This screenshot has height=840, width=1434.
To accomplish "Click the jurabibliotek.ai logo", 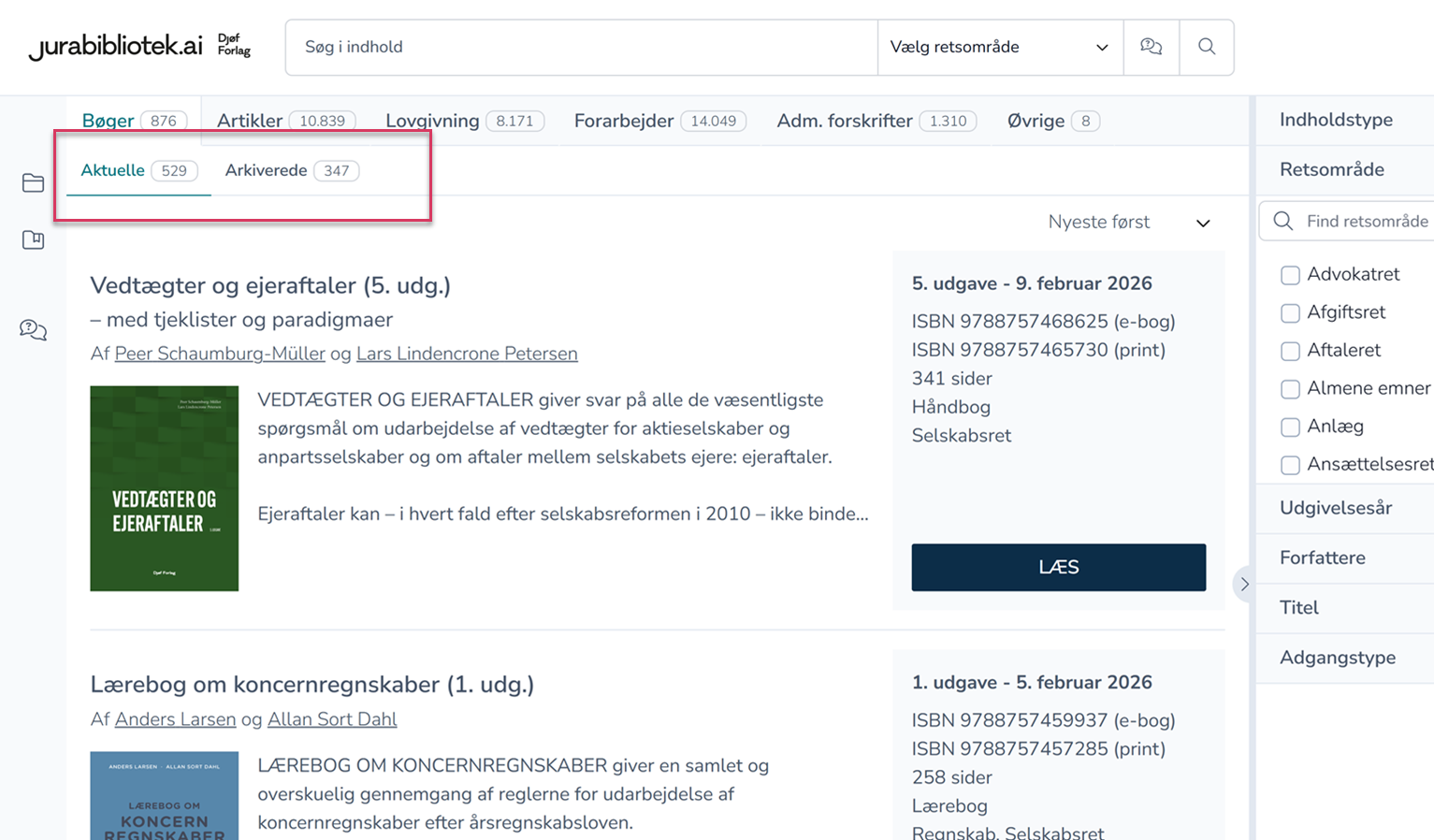I will 116,47.
